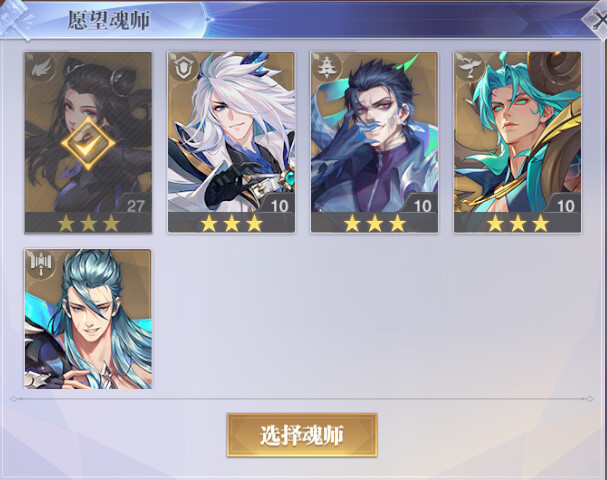Click the class icon on horned teal-haired card
This screenshot has width=607, height=480.
tap(470, 69)
